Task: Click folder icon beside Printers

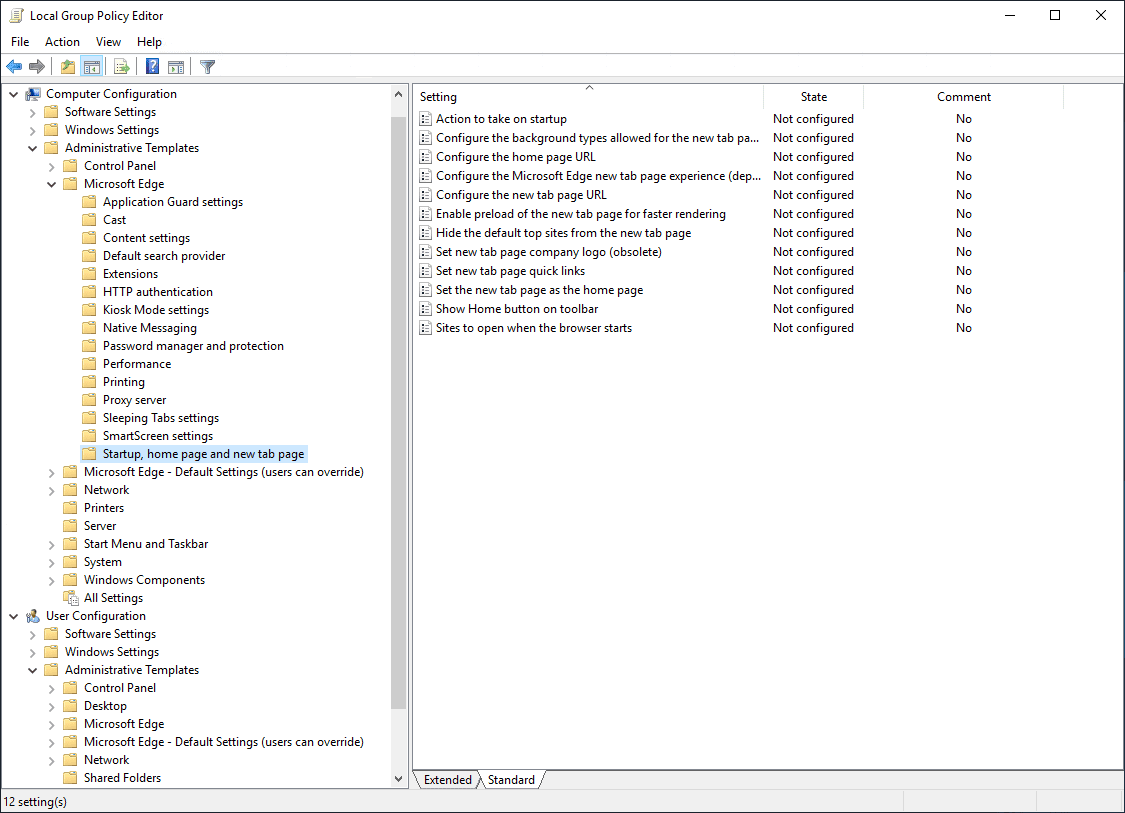Action: (x=70, y=508)
